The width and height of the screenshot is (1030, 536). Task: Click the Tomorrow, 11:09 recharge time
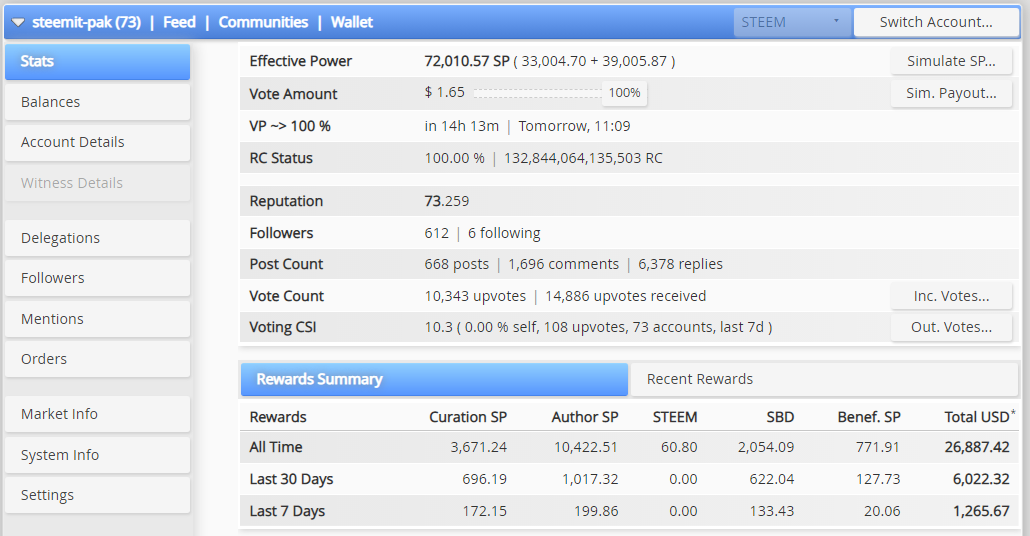click(574, 126)
